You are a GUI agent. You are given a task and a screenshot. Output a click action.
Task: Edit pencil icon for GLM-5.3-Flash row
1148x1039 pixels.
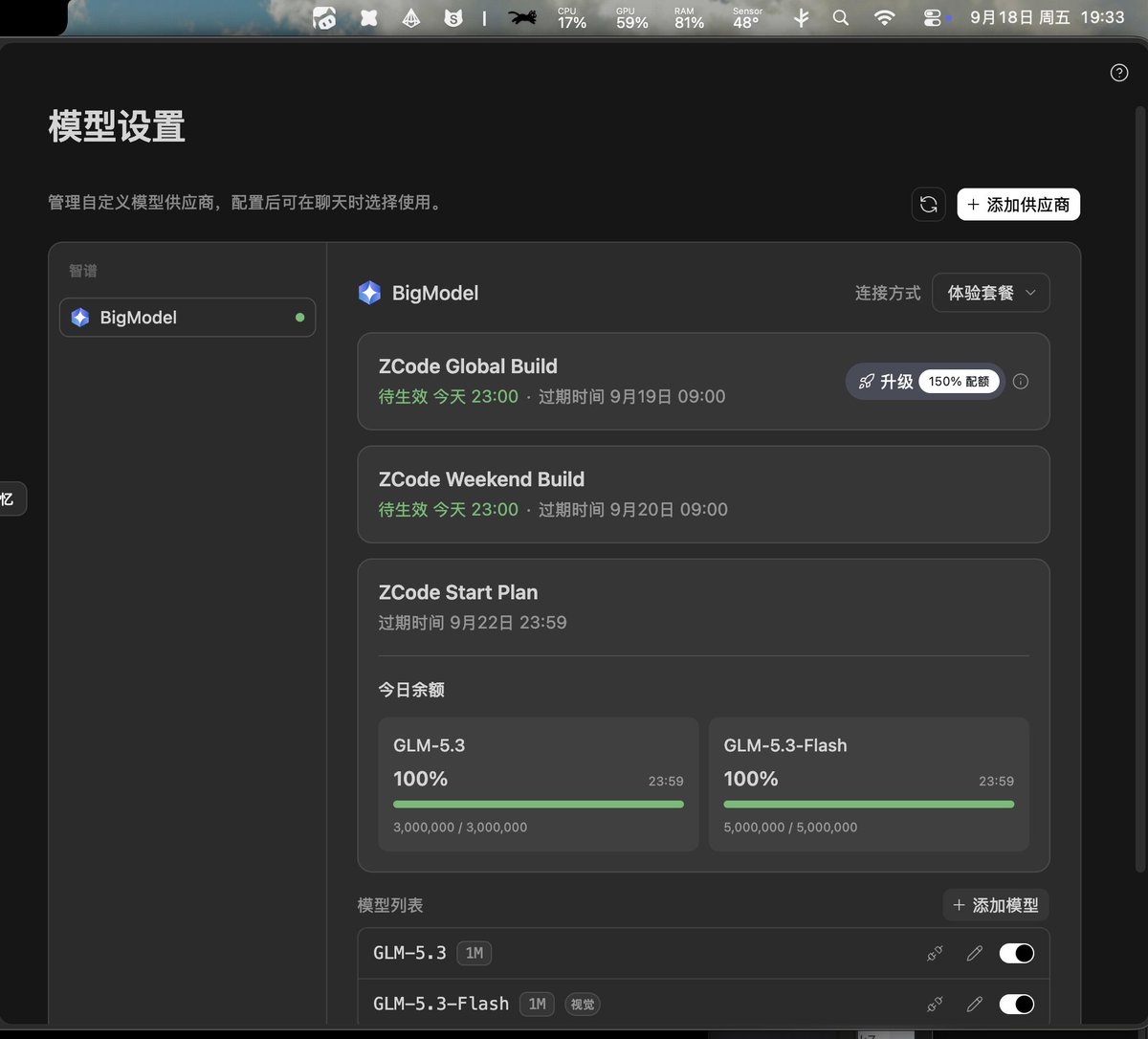[974, 1004]
